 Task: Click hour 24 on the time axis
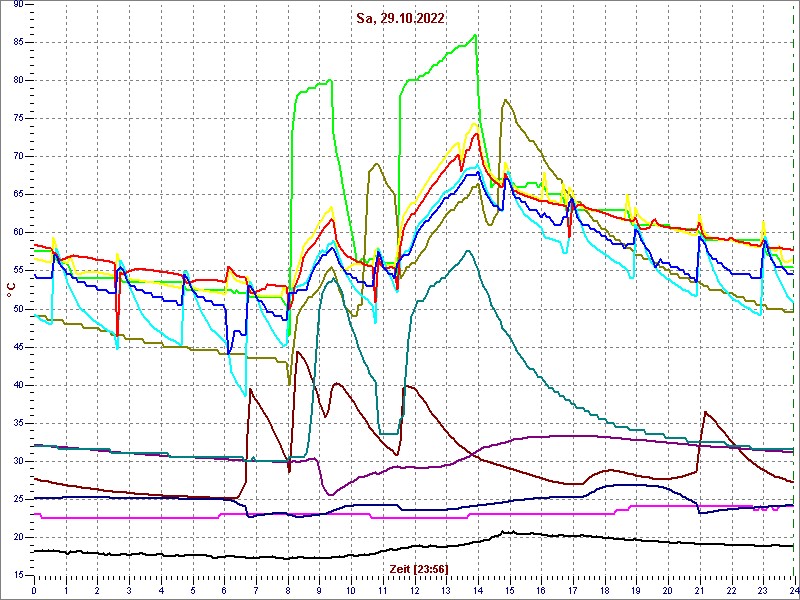[793, 590]
